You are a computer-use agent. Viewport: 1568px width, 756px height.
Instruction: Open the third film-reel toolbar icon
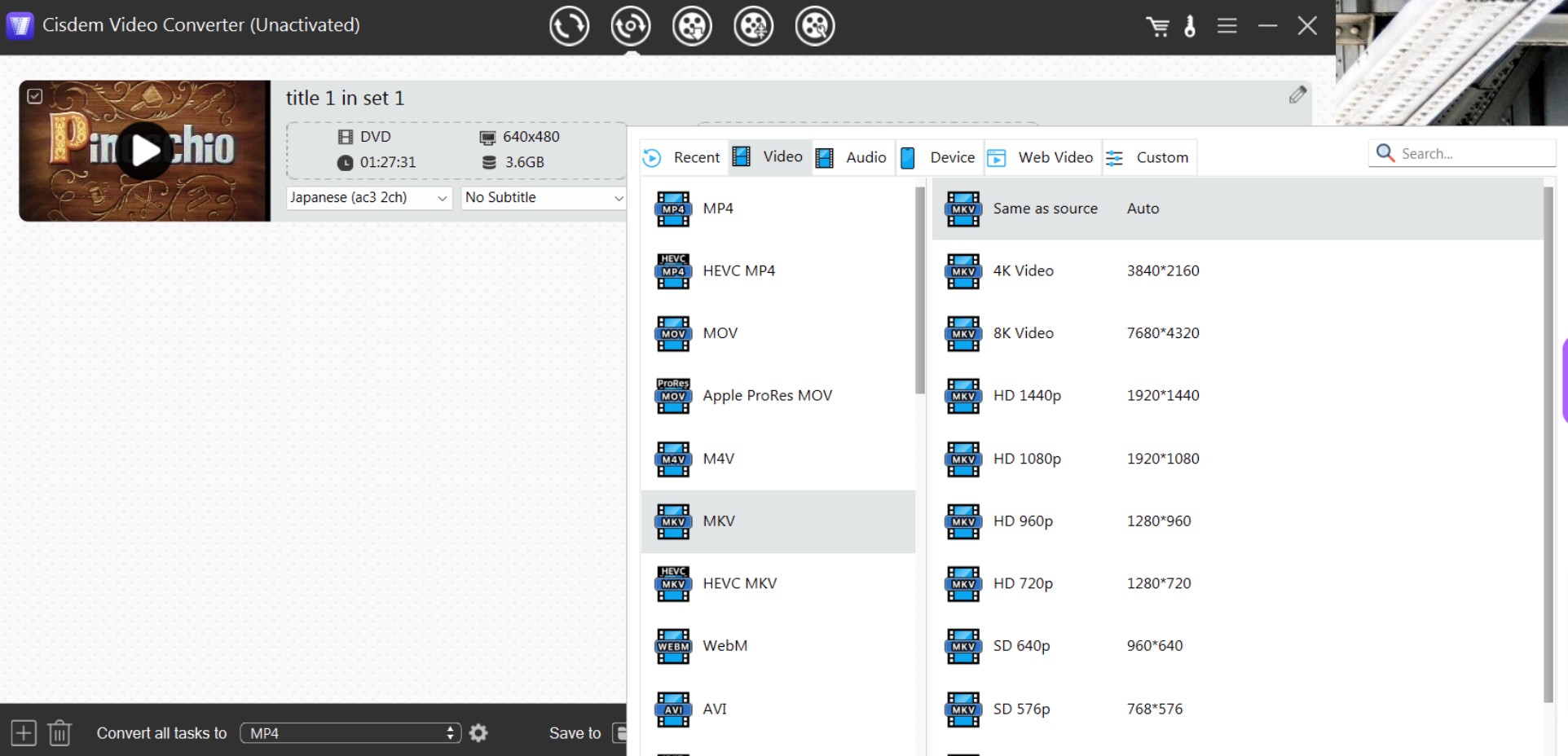point(692,26)
